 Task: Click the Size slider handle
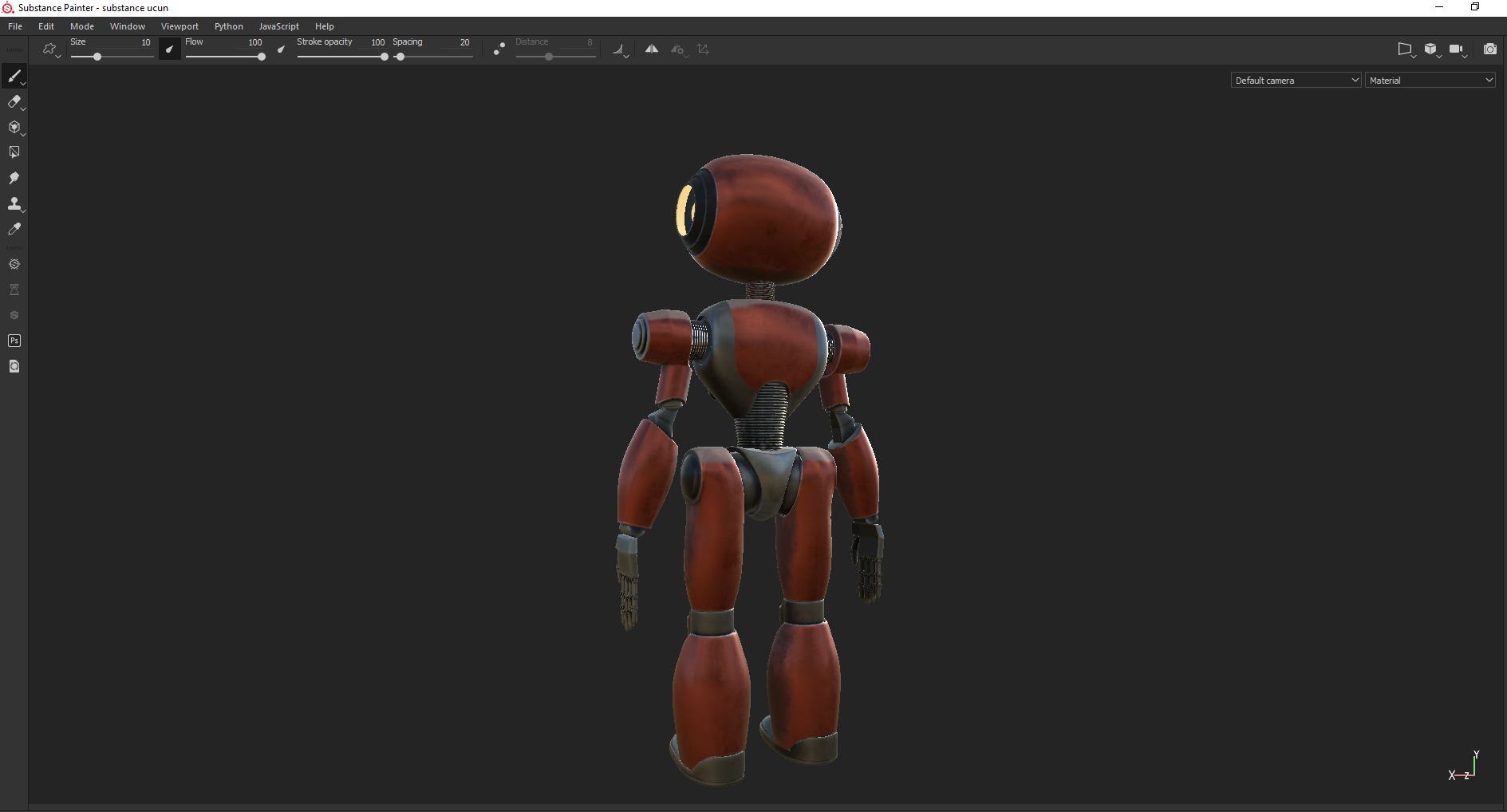(97, 57)
